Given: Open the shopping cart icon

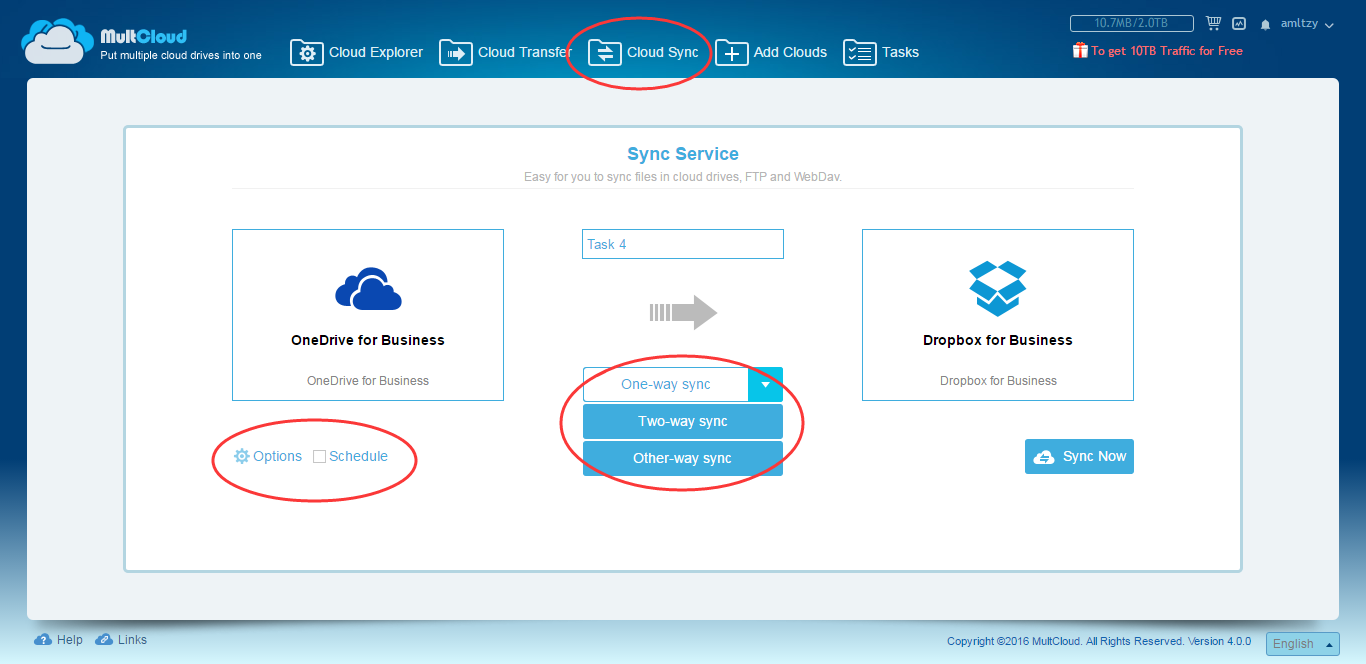Looking at the screenshot, I should tap(1214, 23).
